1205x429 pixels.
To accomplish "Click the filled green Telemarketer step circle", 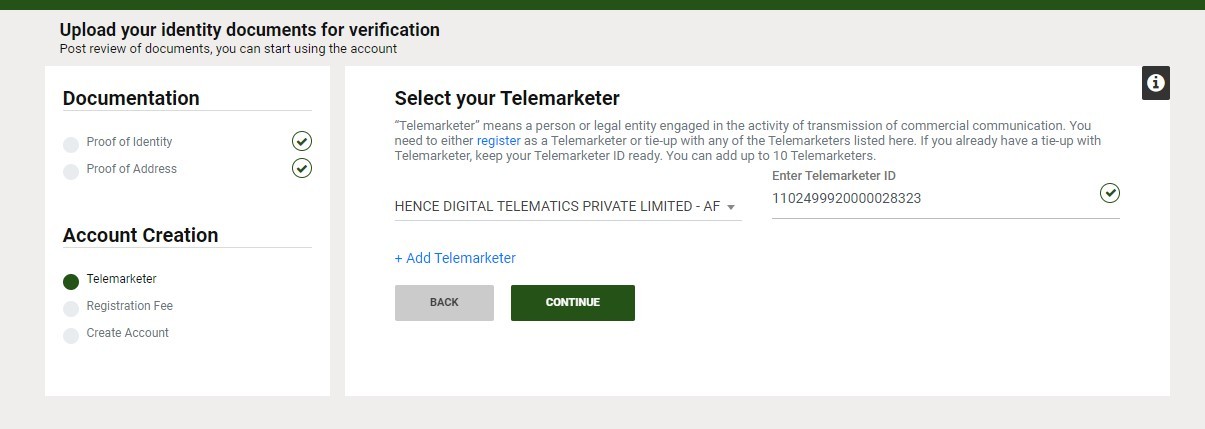I will [x=71, y=281].
